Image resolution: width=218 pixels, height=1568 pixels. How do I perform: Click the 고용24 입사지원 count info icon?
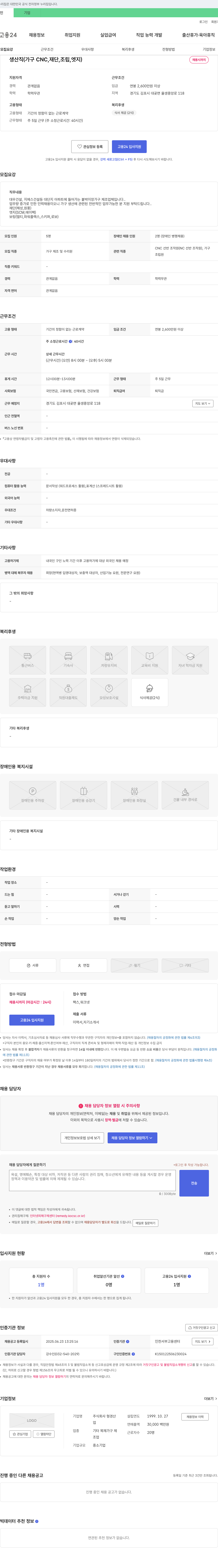coord(189,1277)
